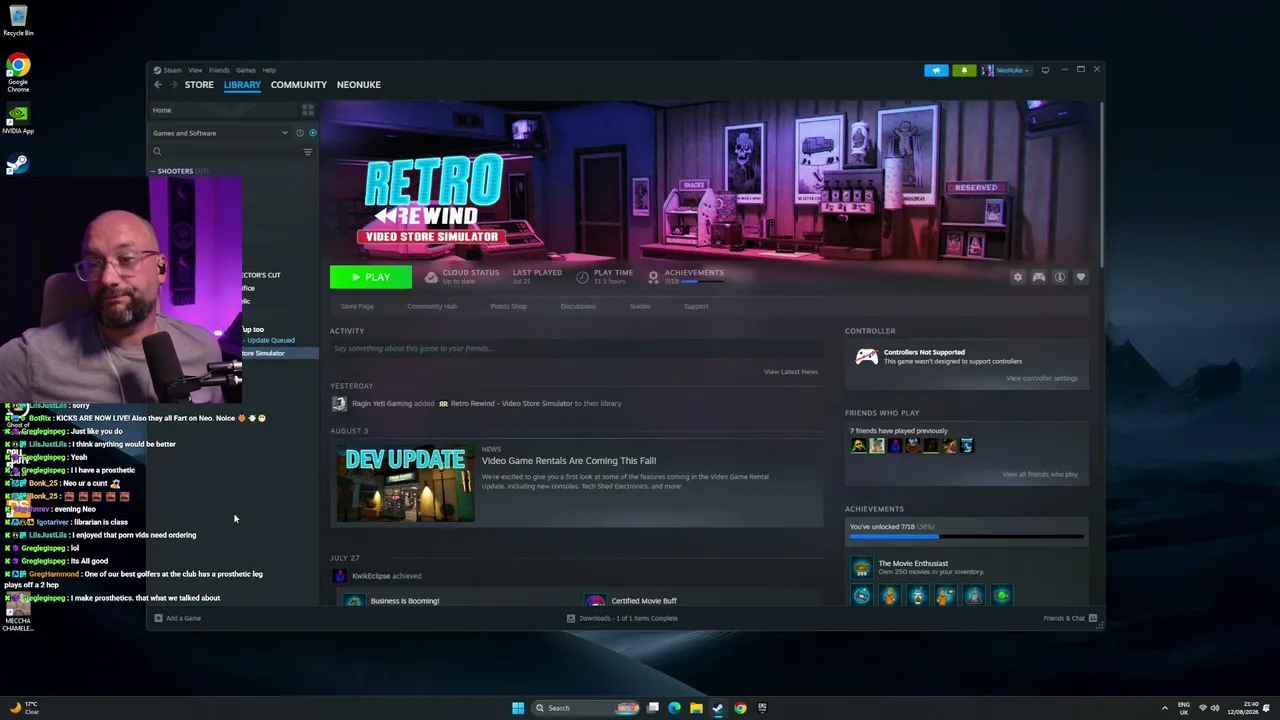Collapse the SHOOTERS category
Screen dimensions: 1280x720
point(153,171)
